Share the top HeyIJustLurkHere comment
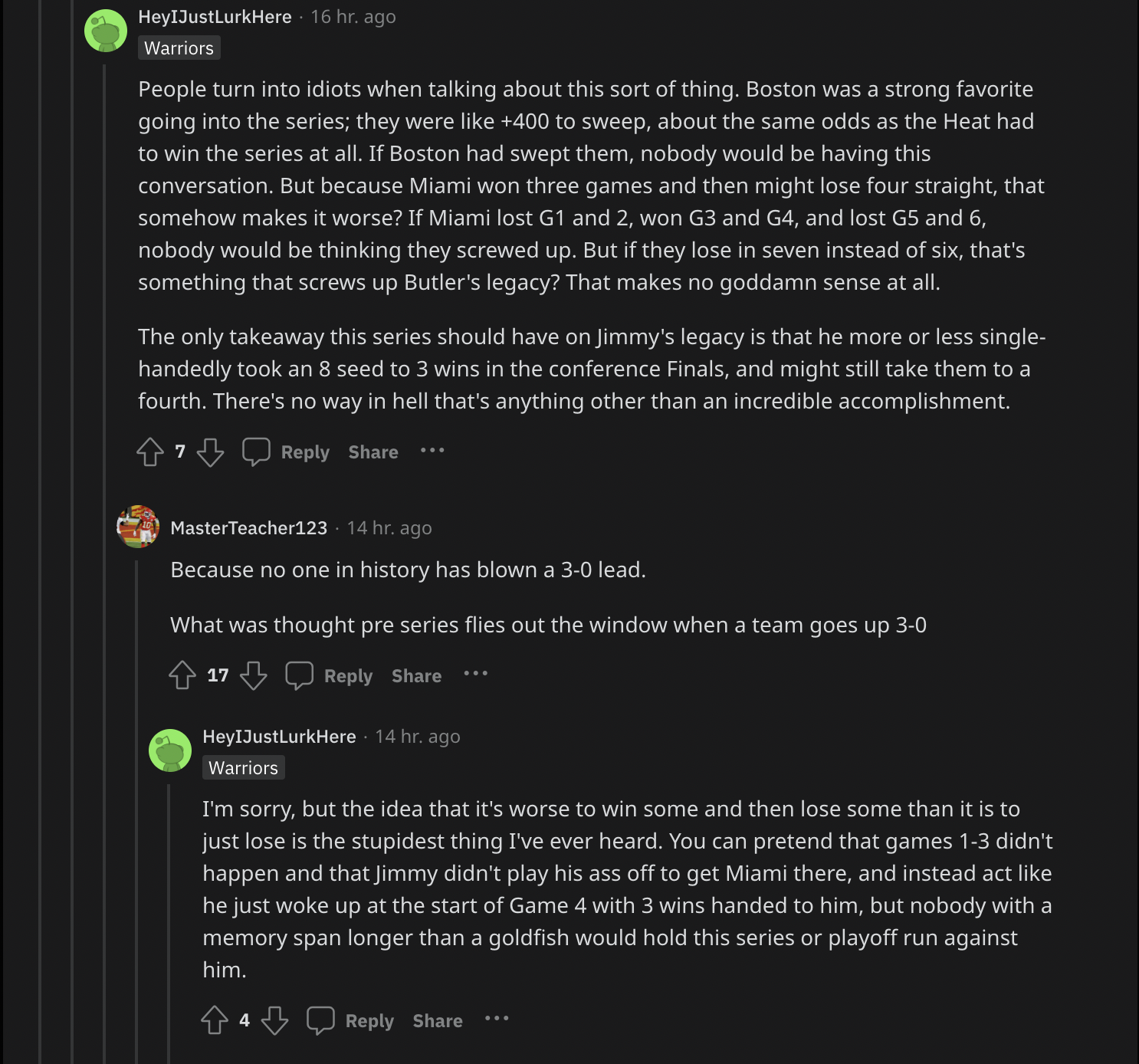This screenshot has width=1139, height=1064. click(x=373, y=452)
